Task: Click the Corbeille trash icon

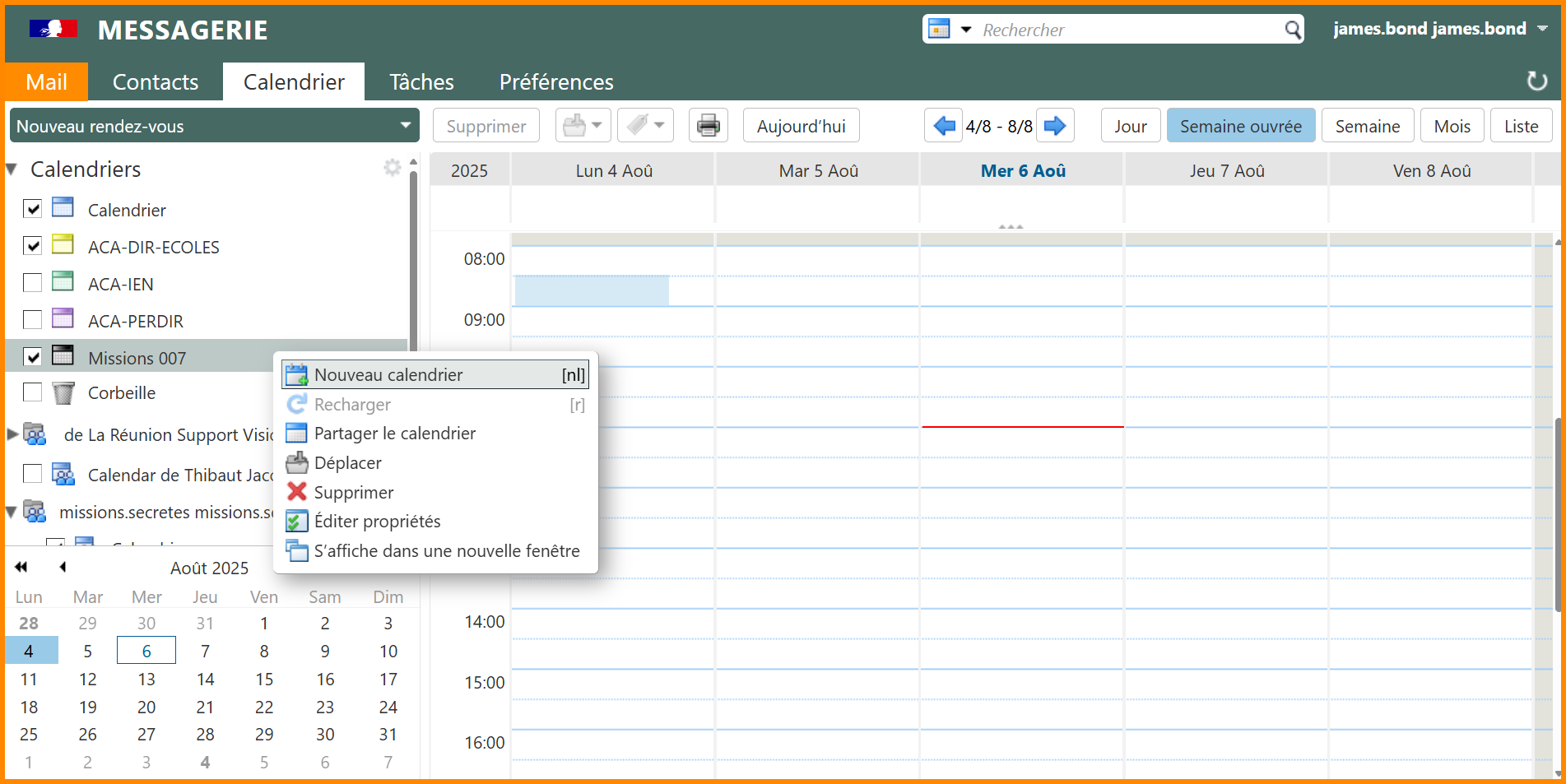Action: 63,393
